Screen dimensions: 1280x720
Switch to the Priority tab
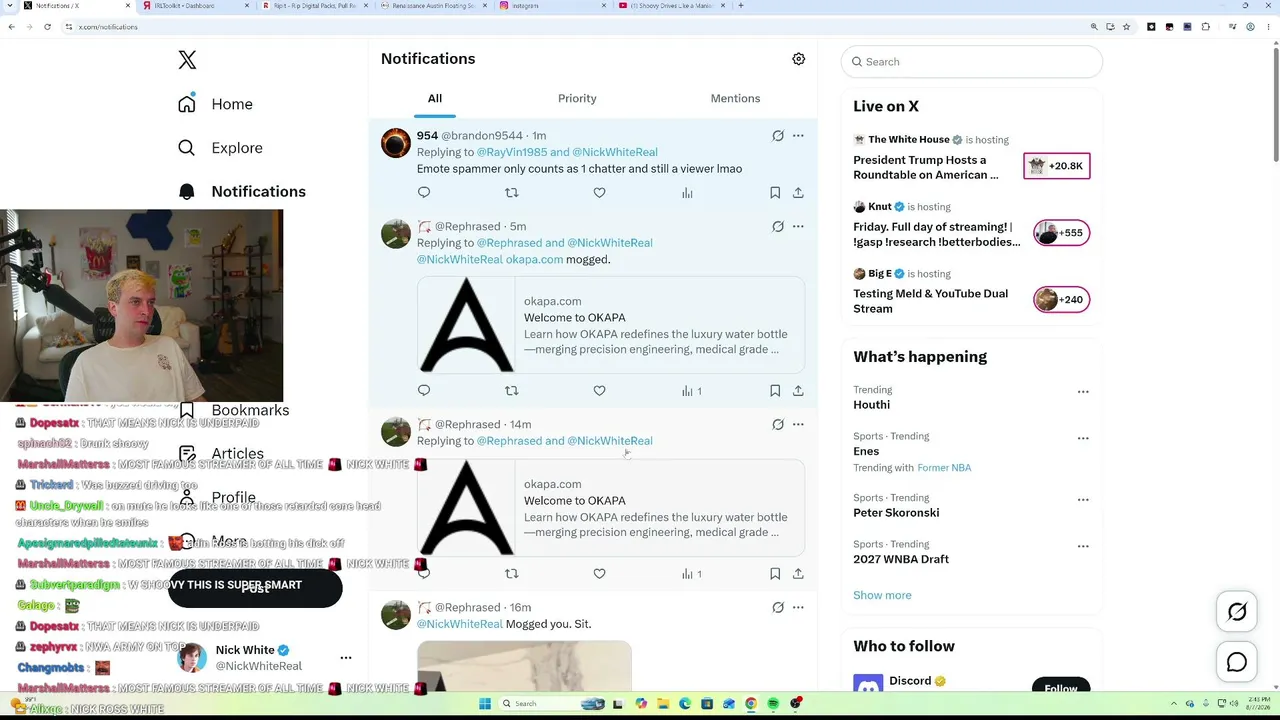(x=577, y=98)
